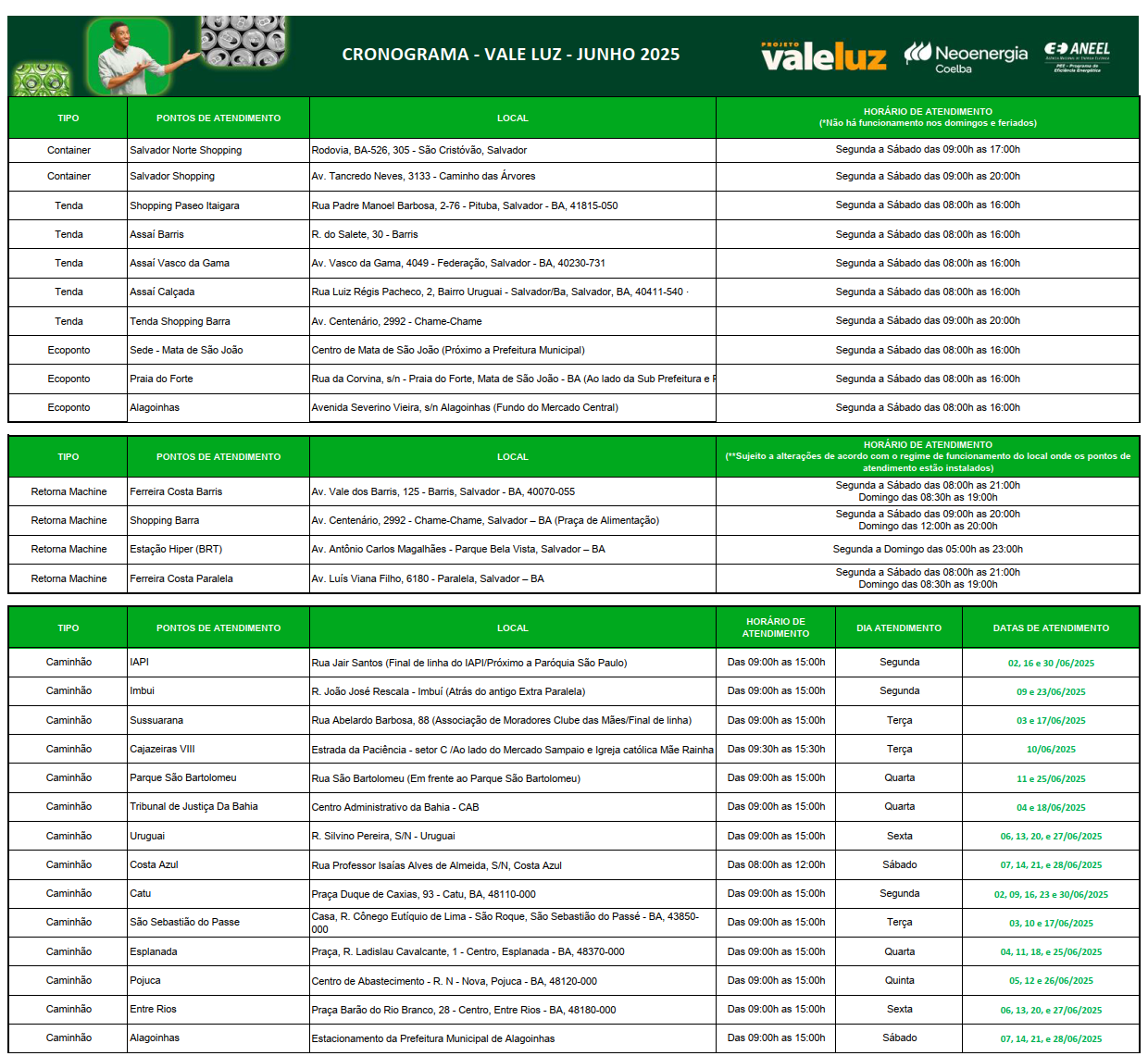The height and width of the screenshot is (1056, 1148).
Task: Click the 'DATAS DE ATENDIMENTO' column header
Action: pos(1051,627)
